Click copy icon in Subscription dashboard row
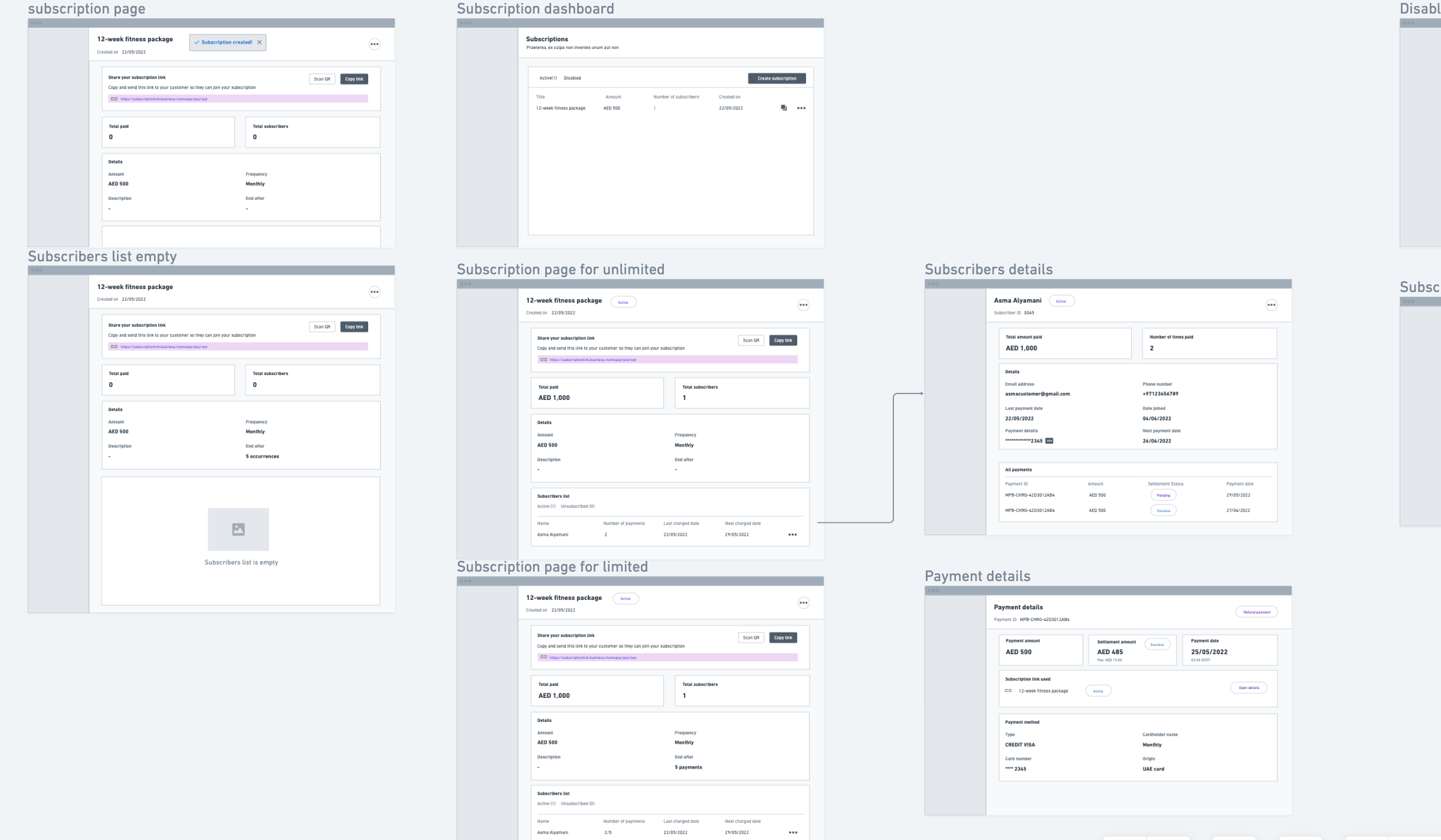The height and width of the screenshot is (840, 1441). pyautogui.click(x=784, y=108)
